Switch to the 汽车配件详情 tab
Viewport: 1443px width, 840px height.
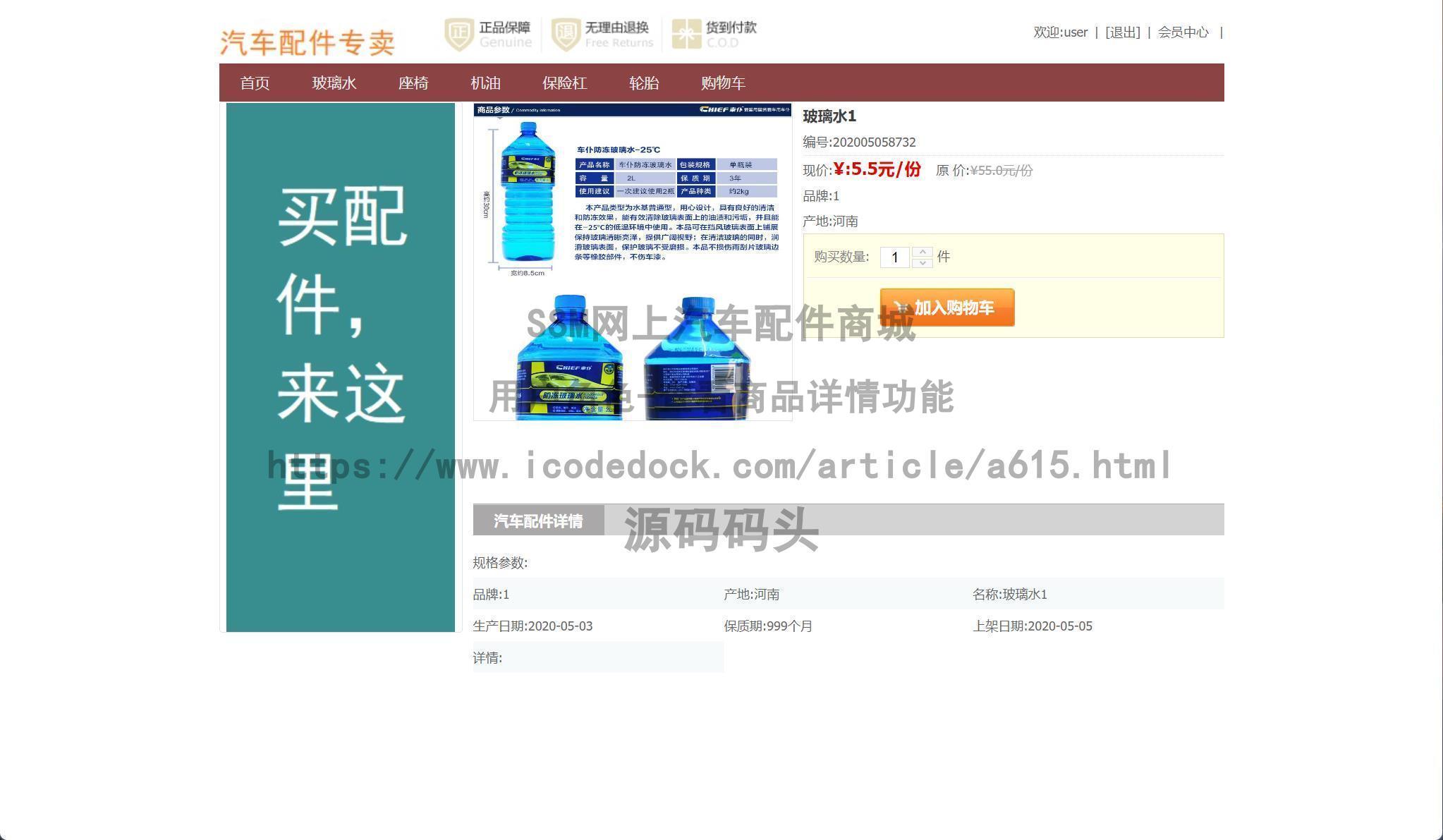pos(539,520)
